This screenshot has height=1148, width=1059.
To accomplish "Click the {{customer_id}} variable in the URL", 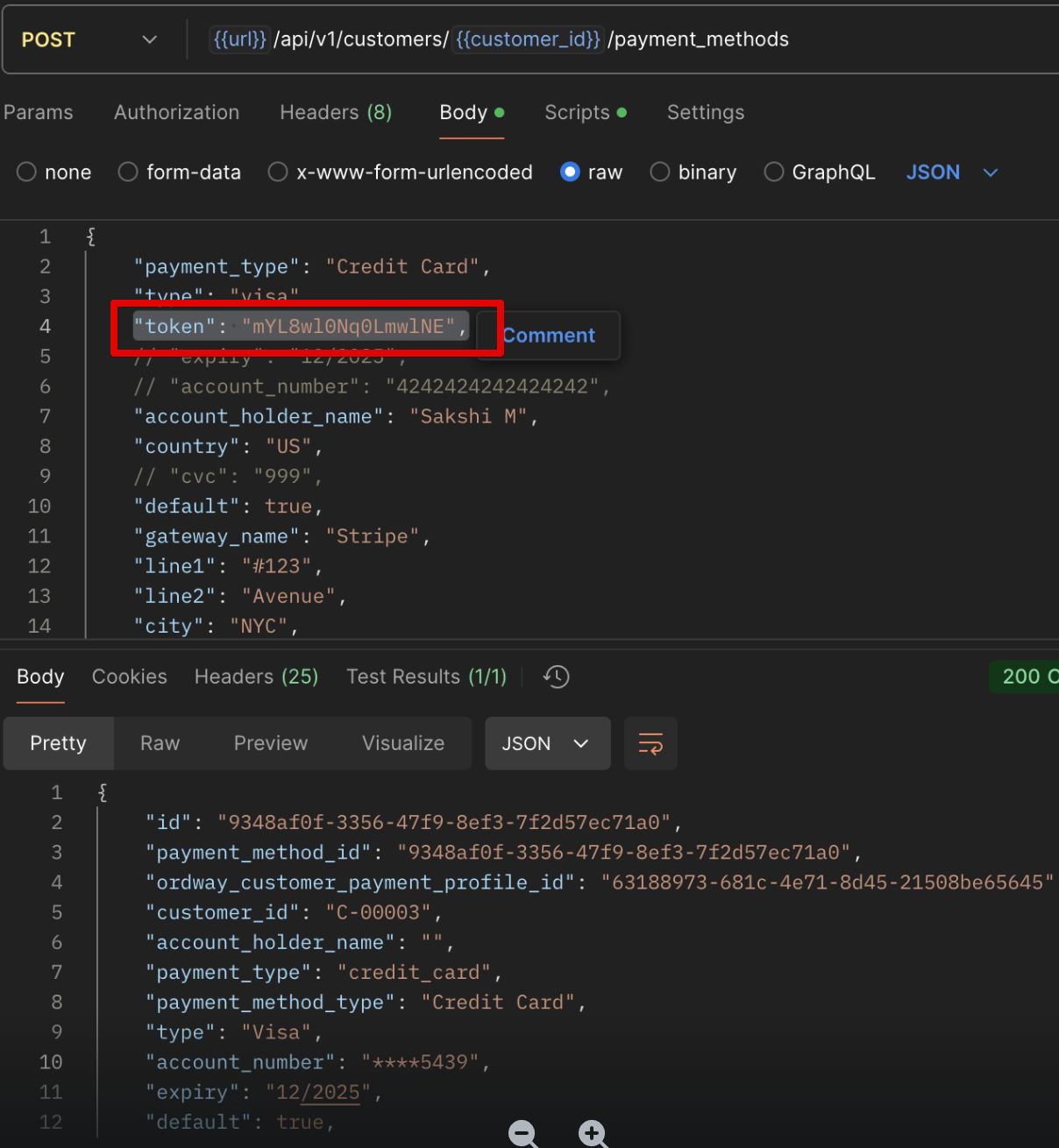I will click(x=528, y=39).
